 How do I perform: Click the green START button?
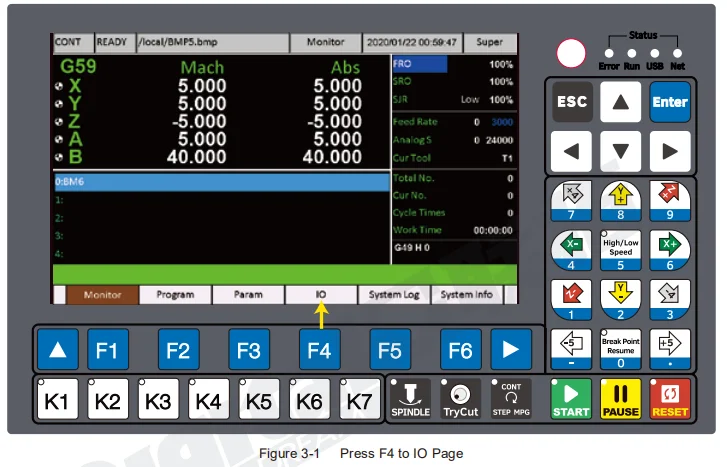[x=571, y=399]
